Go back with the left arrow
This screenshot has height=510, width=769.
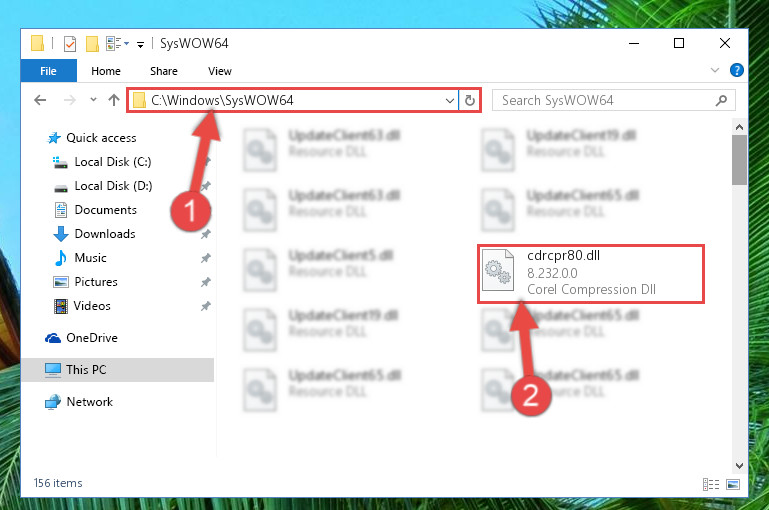[x=40, y=100]
